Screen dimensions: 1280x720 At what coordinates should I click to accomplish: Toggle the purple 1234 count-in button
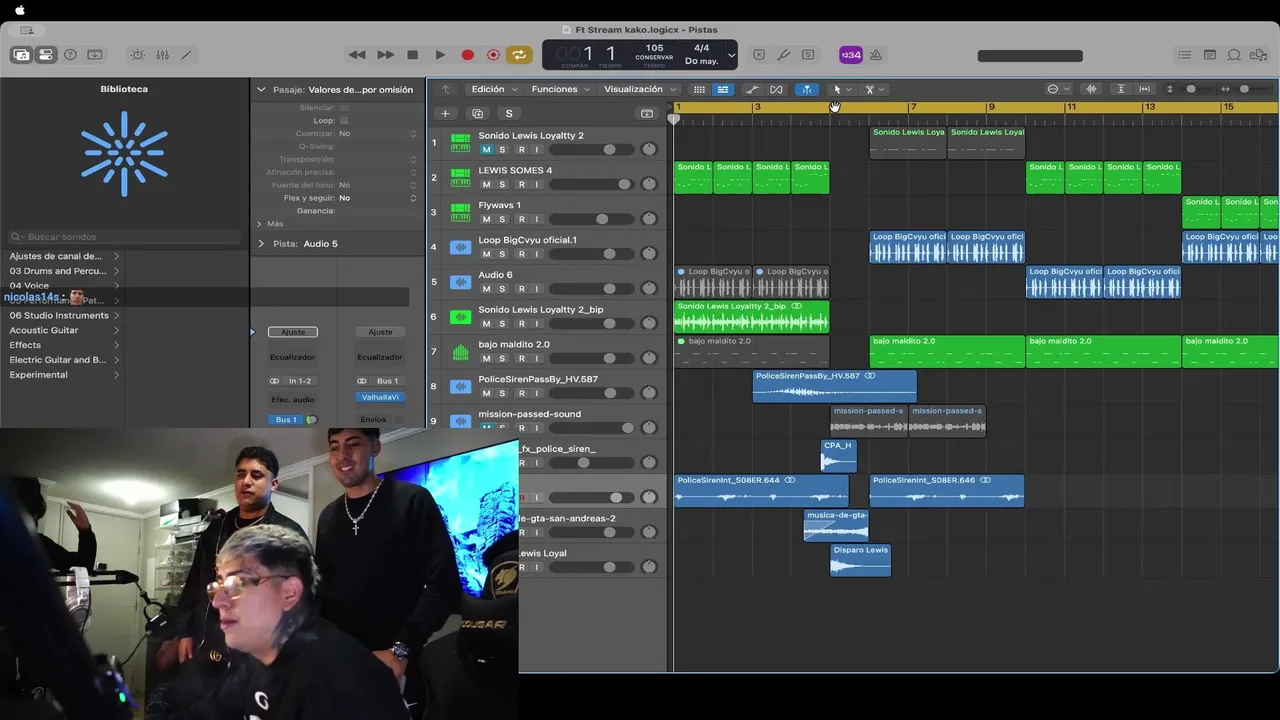click(850, 55)
